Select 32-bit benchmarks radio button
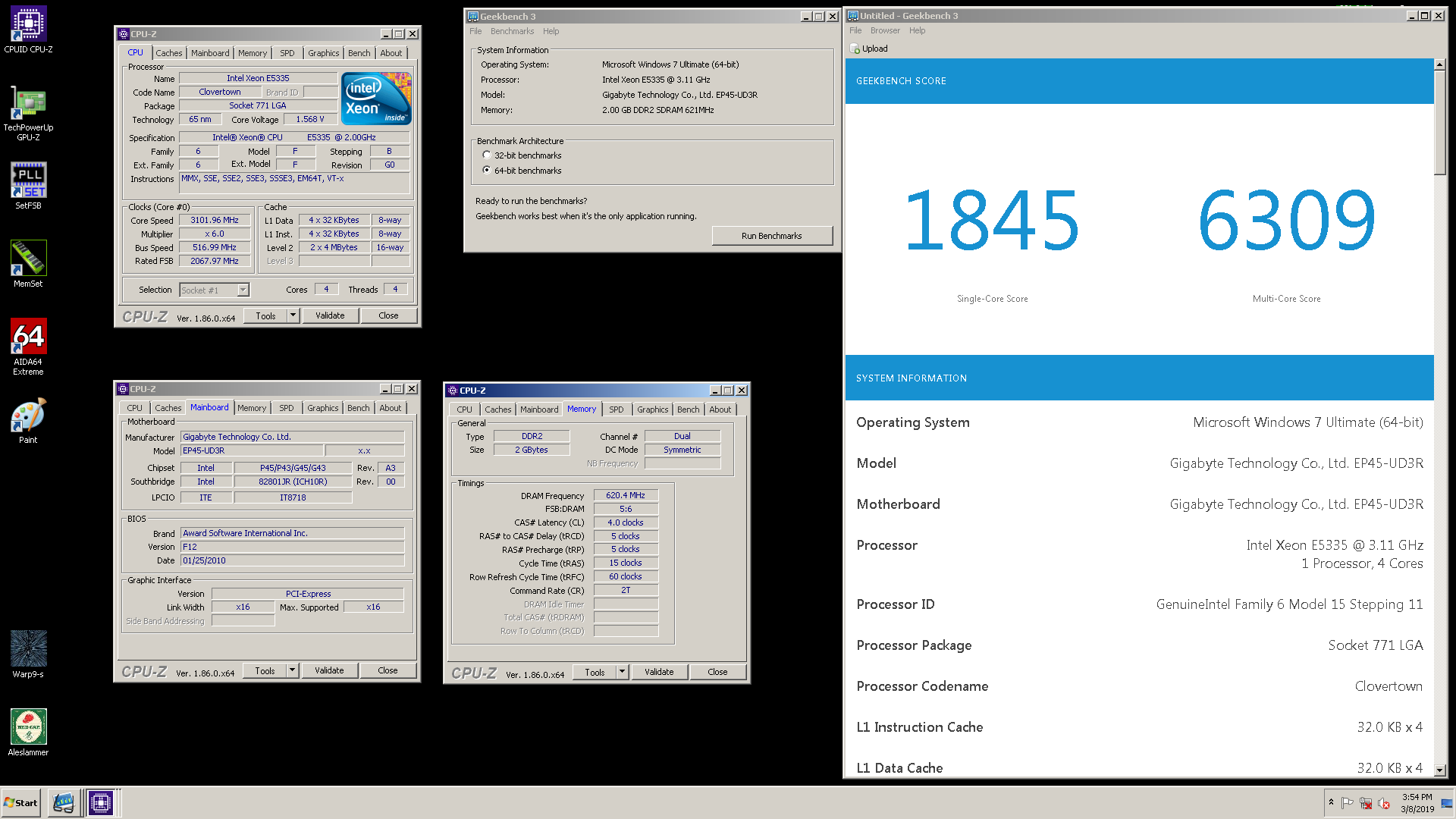This screenshot has height=819, width=1456. [x=487, y=155]
